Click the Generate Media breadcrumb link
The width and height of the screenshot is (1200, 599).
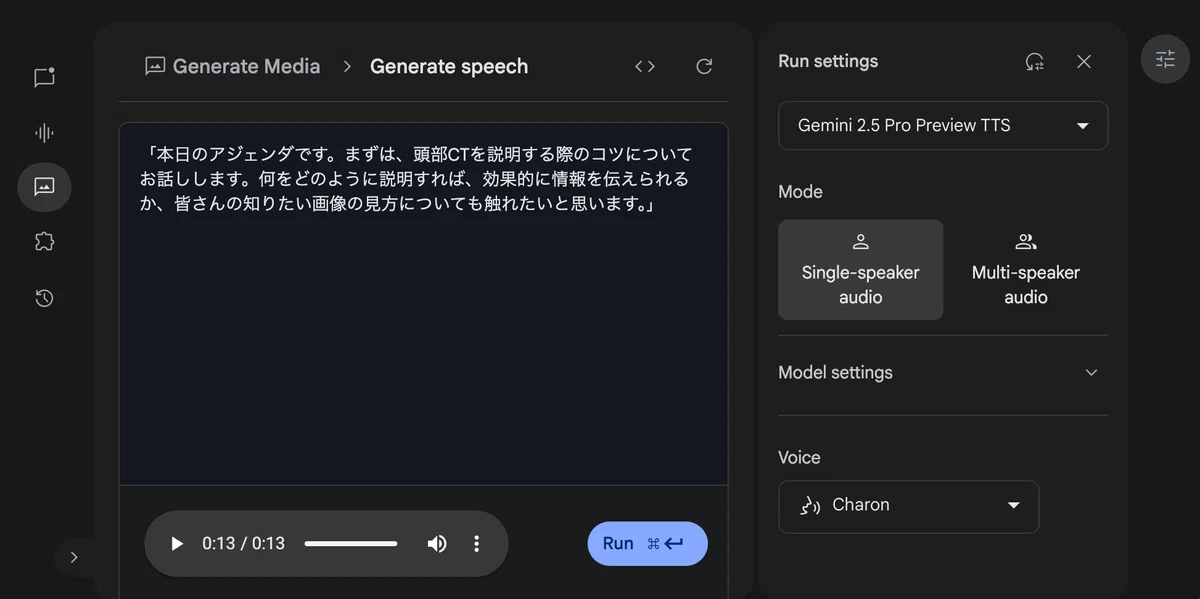pos(246,67)
